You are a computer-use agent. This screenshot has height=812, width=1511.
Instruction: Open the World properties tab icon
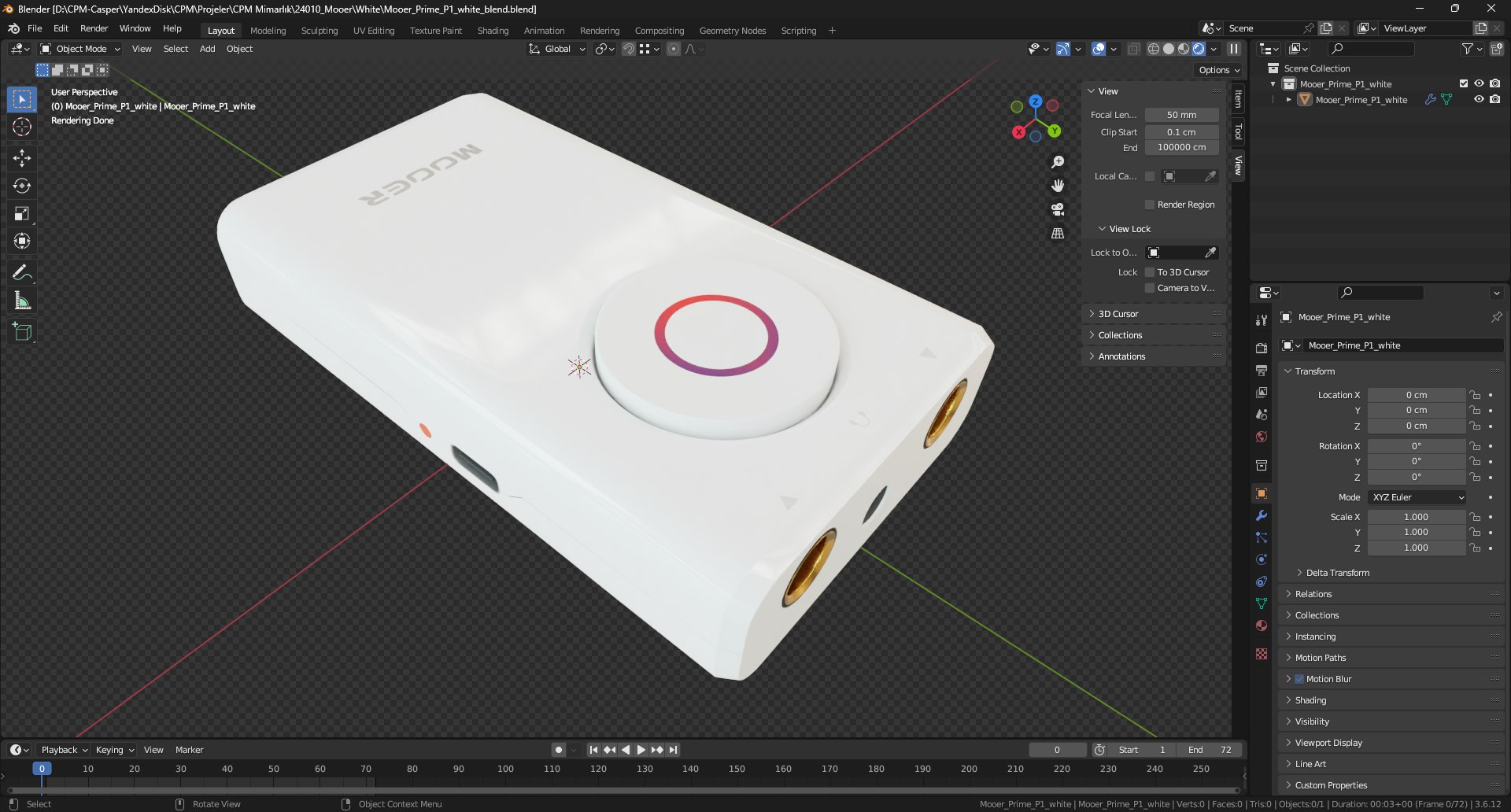[x=1262, y=437]
